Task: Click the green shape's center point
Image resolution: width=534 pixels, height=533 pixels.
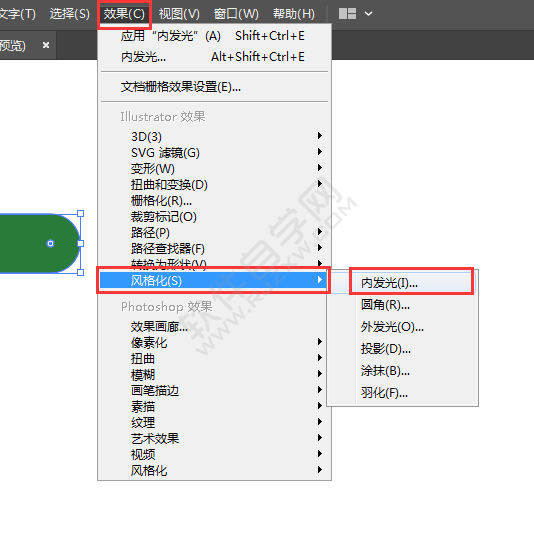Action: coord(50,243)
